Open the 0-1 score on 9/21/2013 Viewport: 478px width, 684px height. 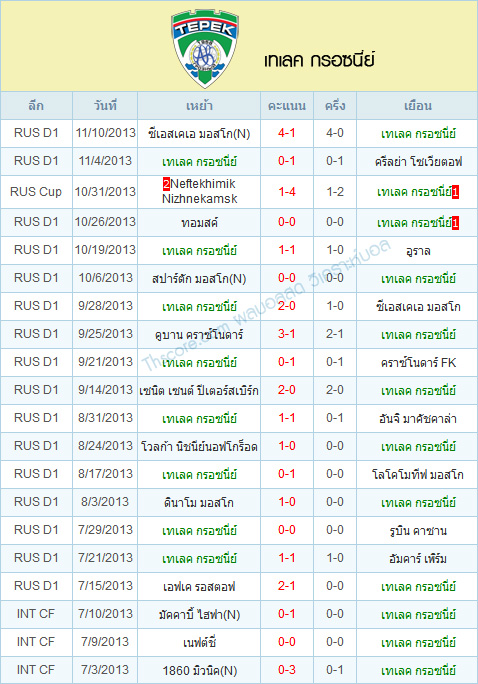coord(287,362)
